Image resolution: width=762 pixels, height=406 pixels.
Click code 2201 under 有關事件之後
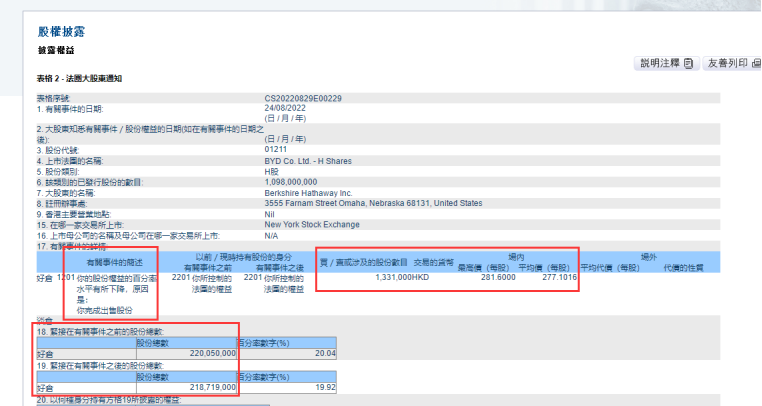(x=253, y=277)
